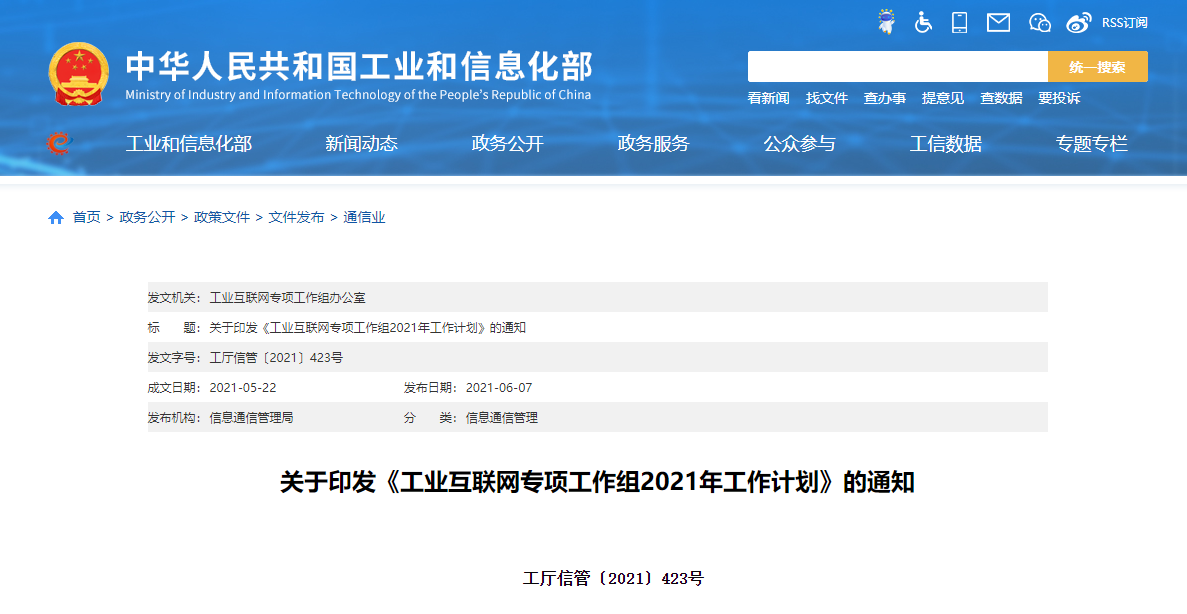Select the 新闻动态 navigation item
The image size is (1187, 614).
click(361, 144)
